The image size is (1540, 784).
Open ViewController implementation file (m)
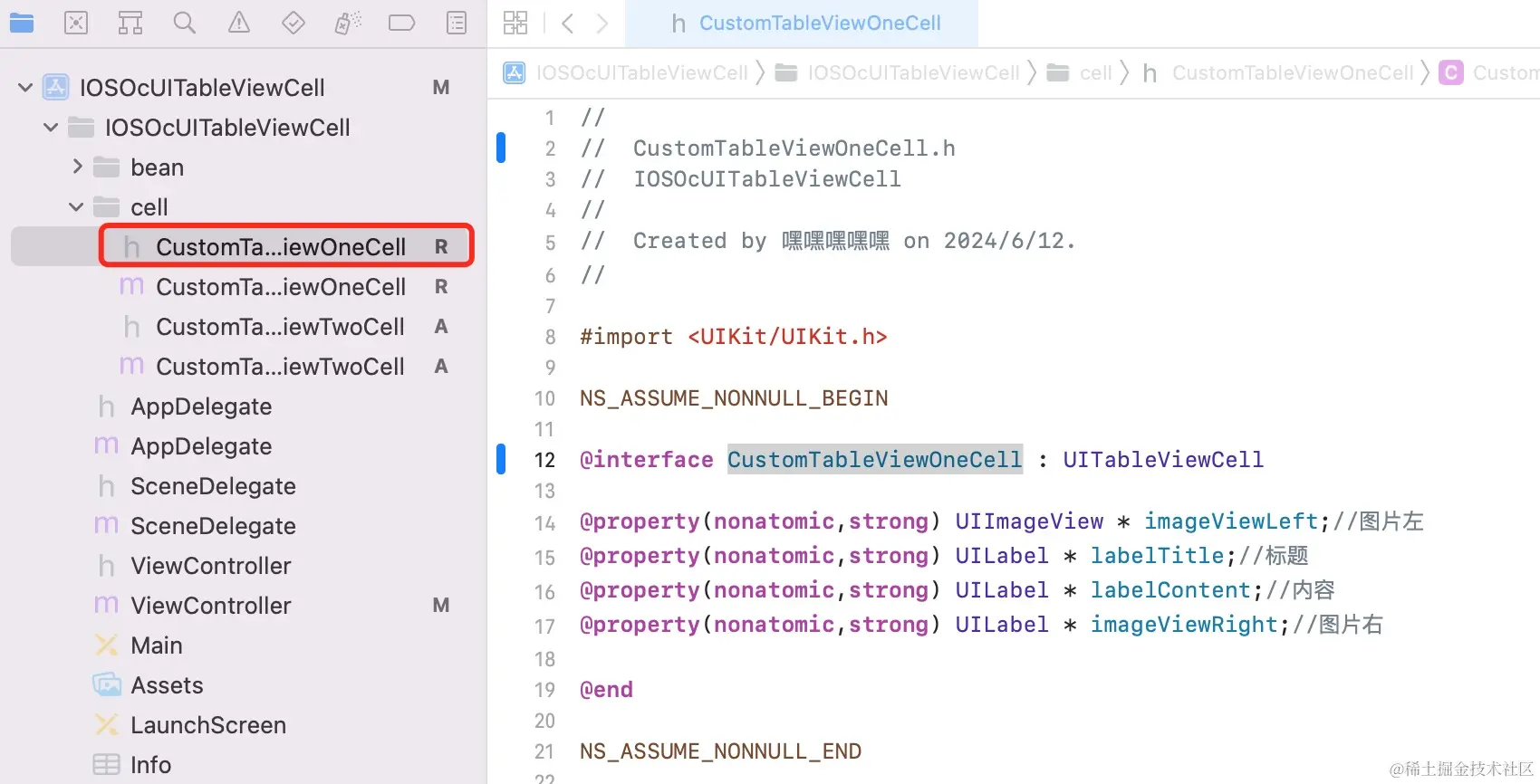(x=241, y=606)
